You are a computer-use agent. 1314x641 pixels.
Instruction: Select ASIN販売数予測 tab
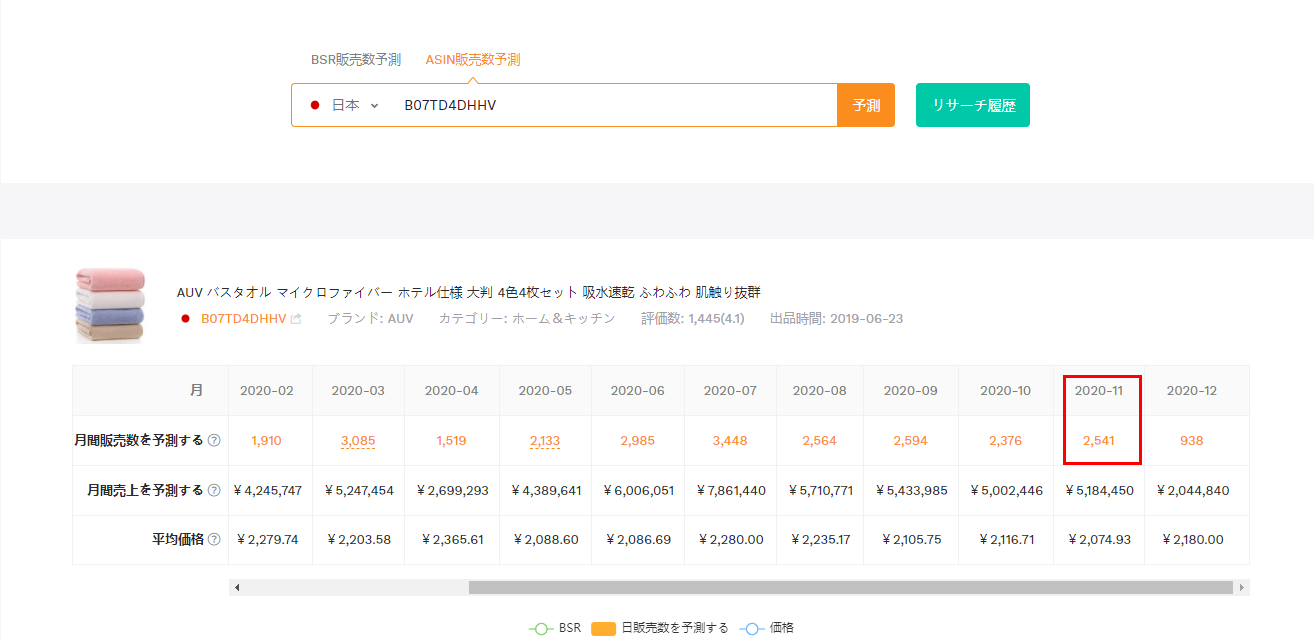pyautogui.click(x=473, y=60)
